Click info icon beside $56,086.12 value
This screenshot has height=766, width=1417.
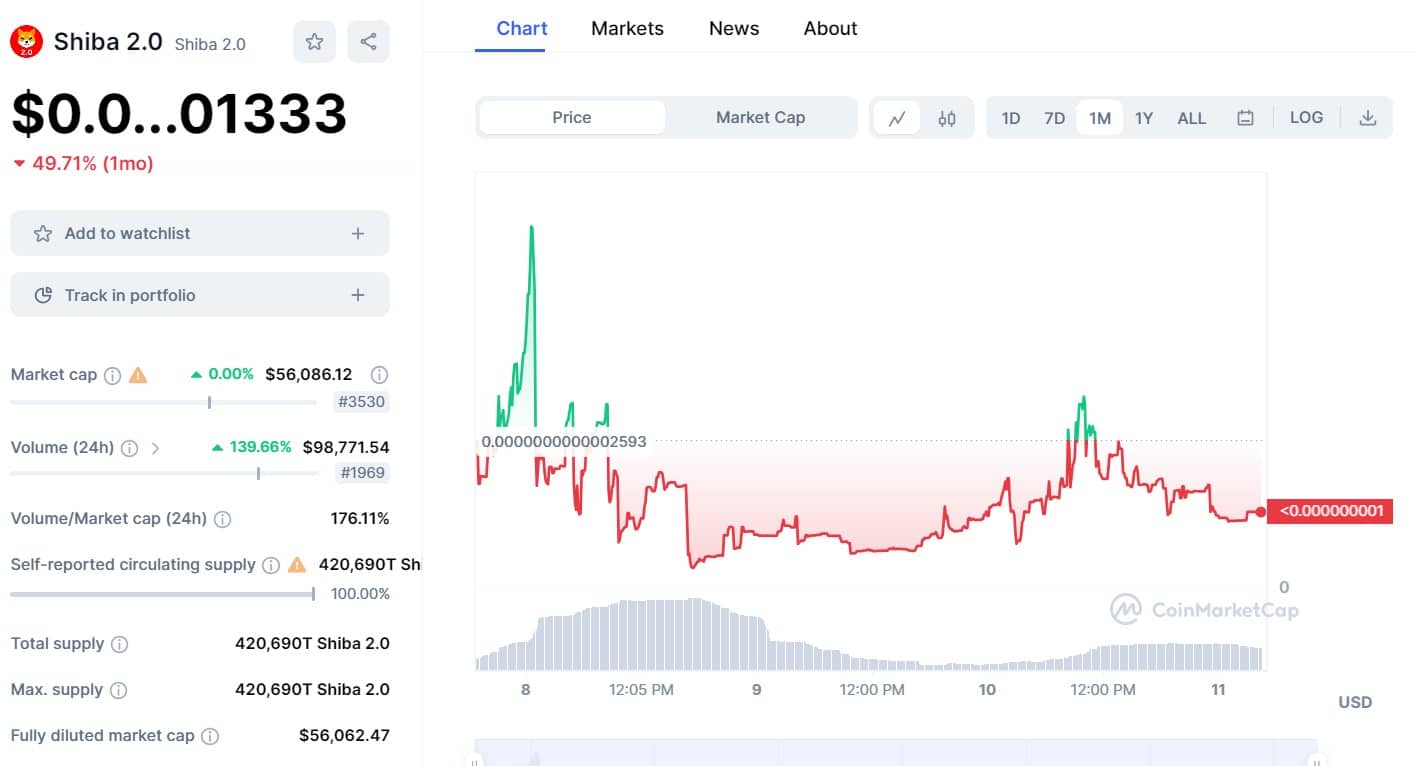[x=379, y=375]
